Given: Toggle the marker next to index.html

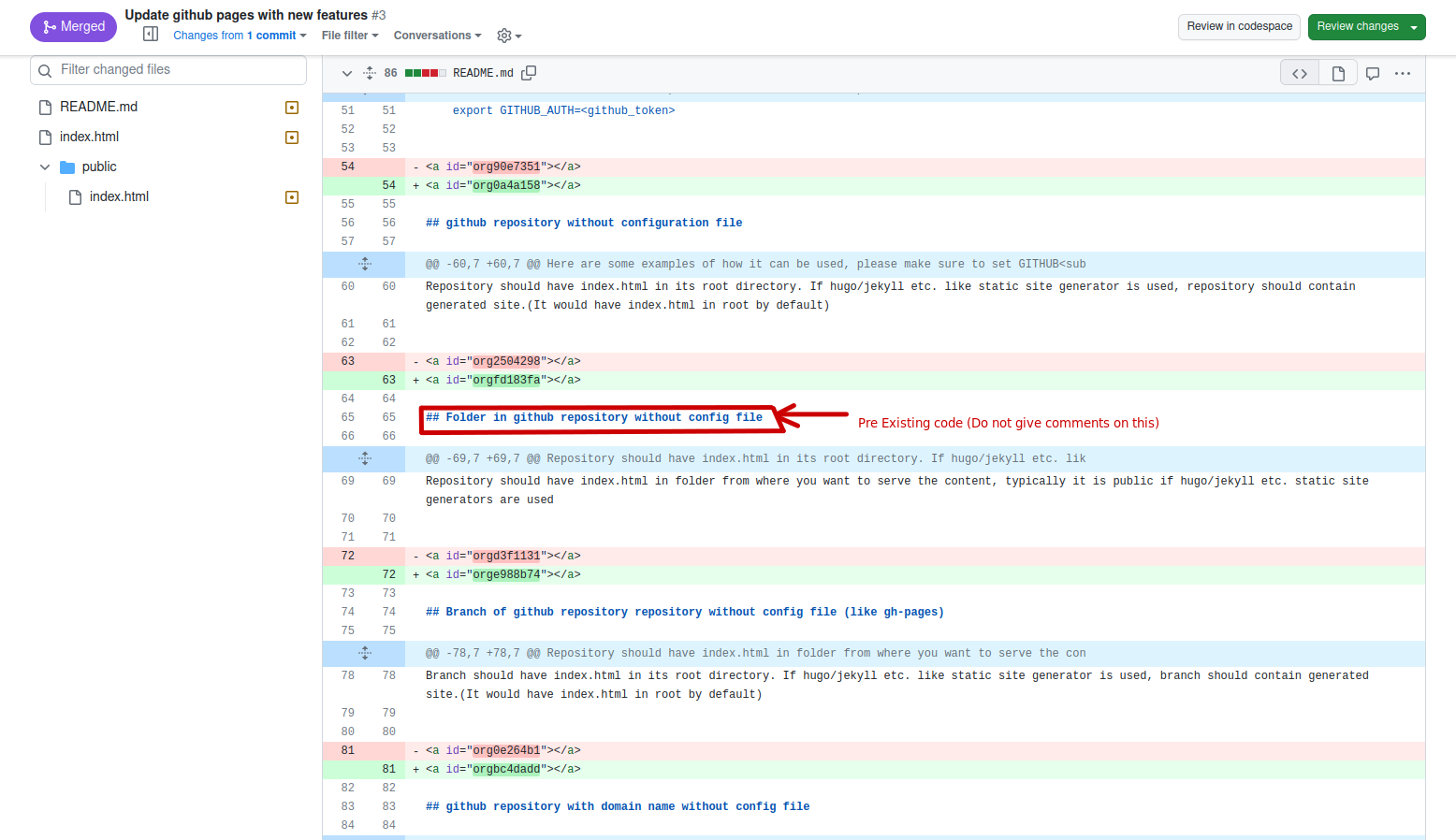Looking at the screenshot, I should pyautogui.click(x=291, y=137).
